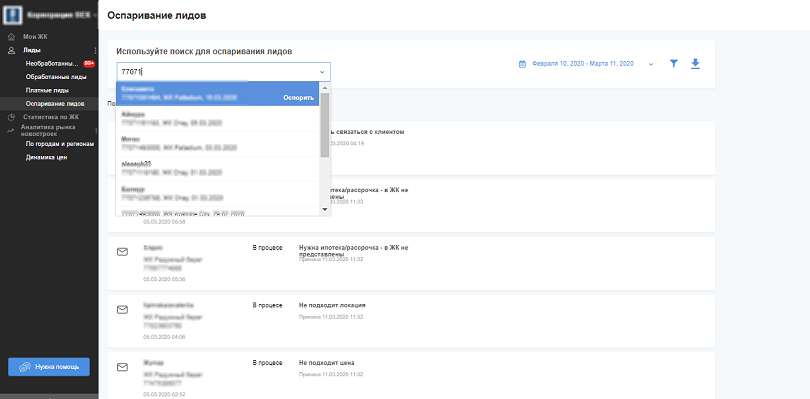Click the dropdown list scrollbar thumb
The image size is (810, 399).
(x=325, y=125)
